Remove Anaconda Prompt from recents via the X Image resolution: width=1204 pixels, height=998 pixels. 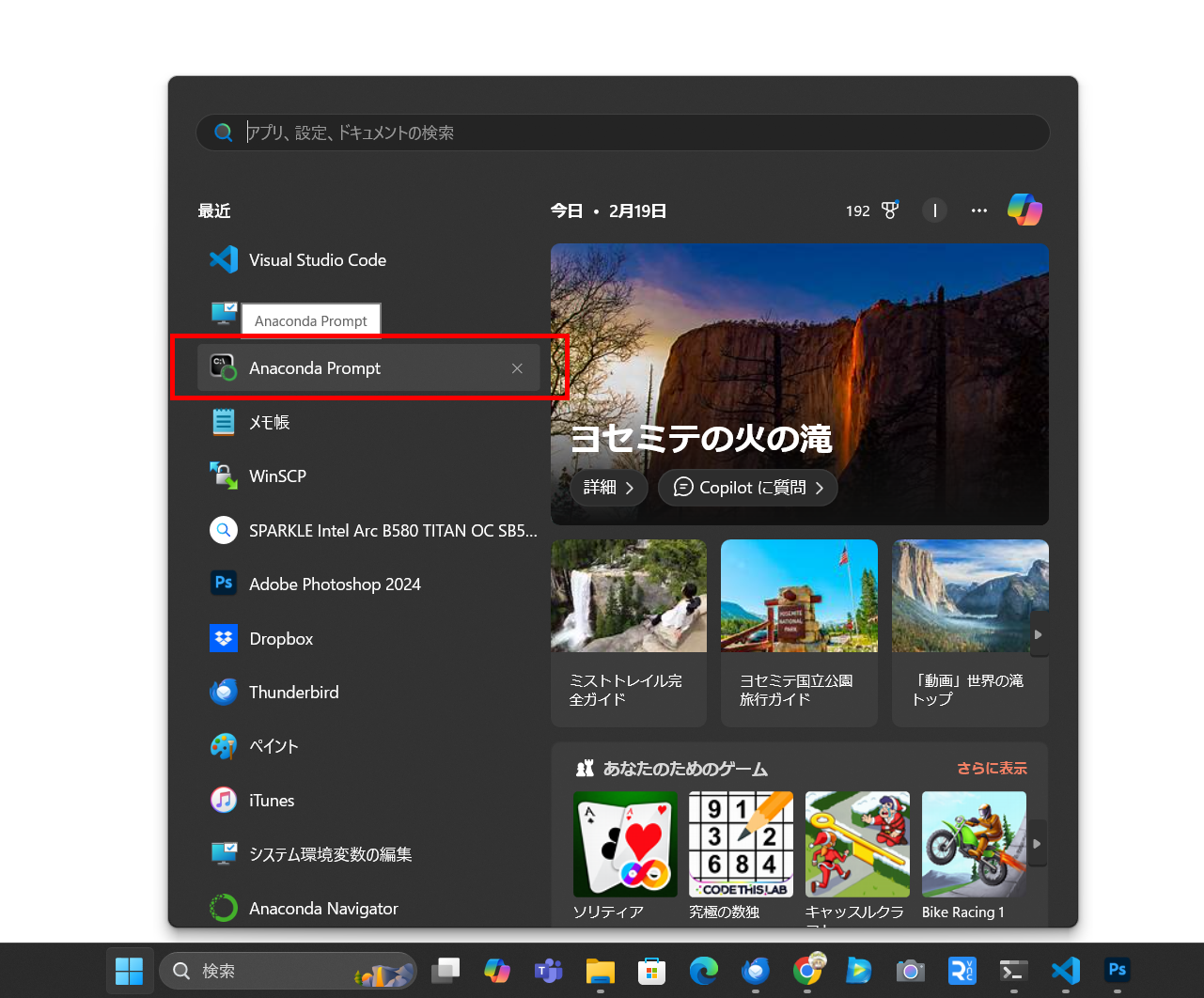(517, 367)
